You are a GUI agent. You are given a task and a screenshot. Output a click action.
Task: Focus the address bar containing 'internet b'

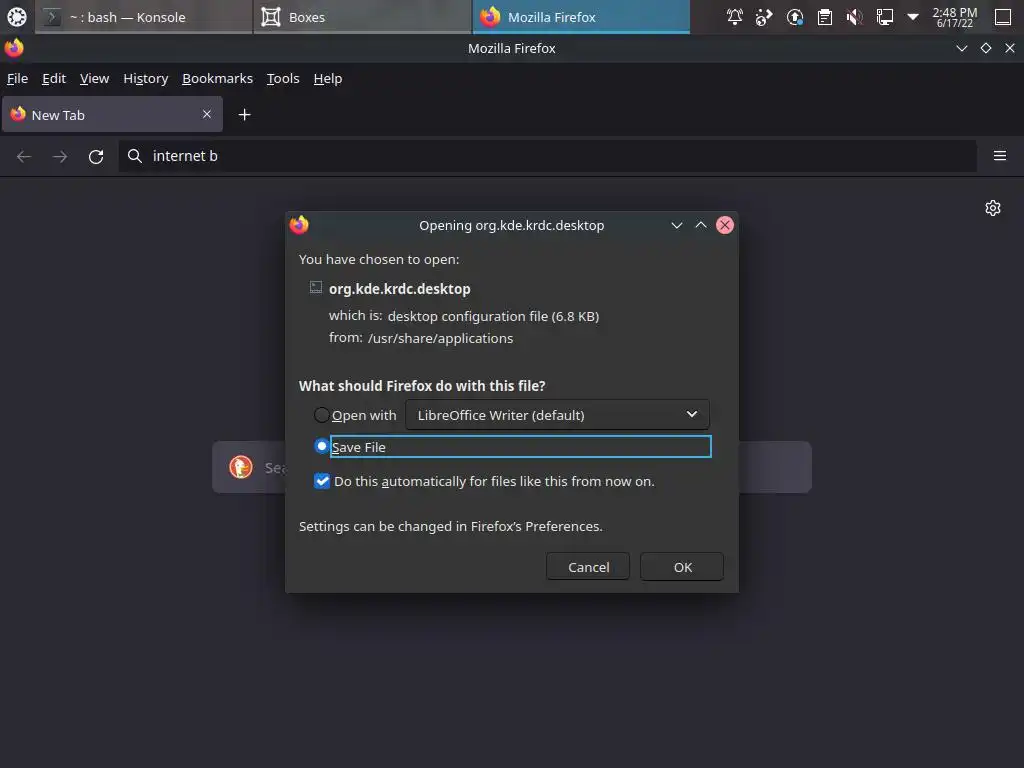coord(547,156)
